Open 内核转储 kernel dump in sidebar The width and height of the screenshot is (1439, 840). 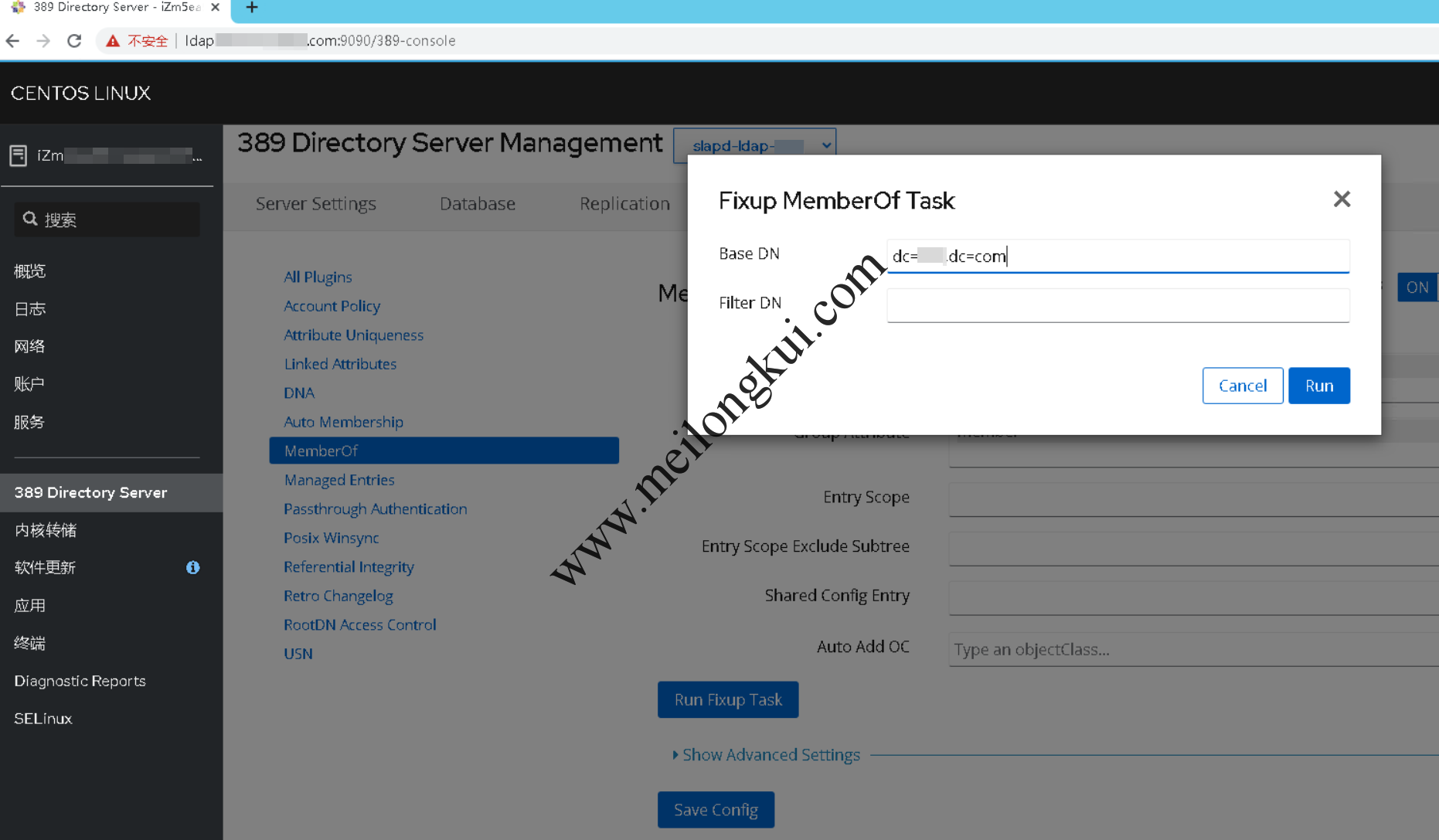[x=46, y=530]
